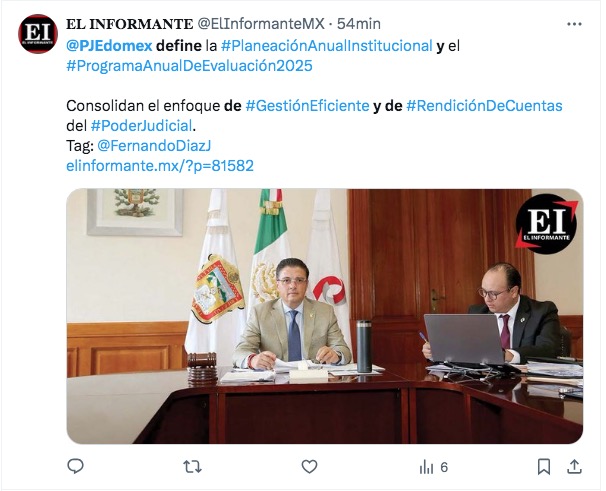Open hashtag #PoderJudicial

[x=141, y=126]
